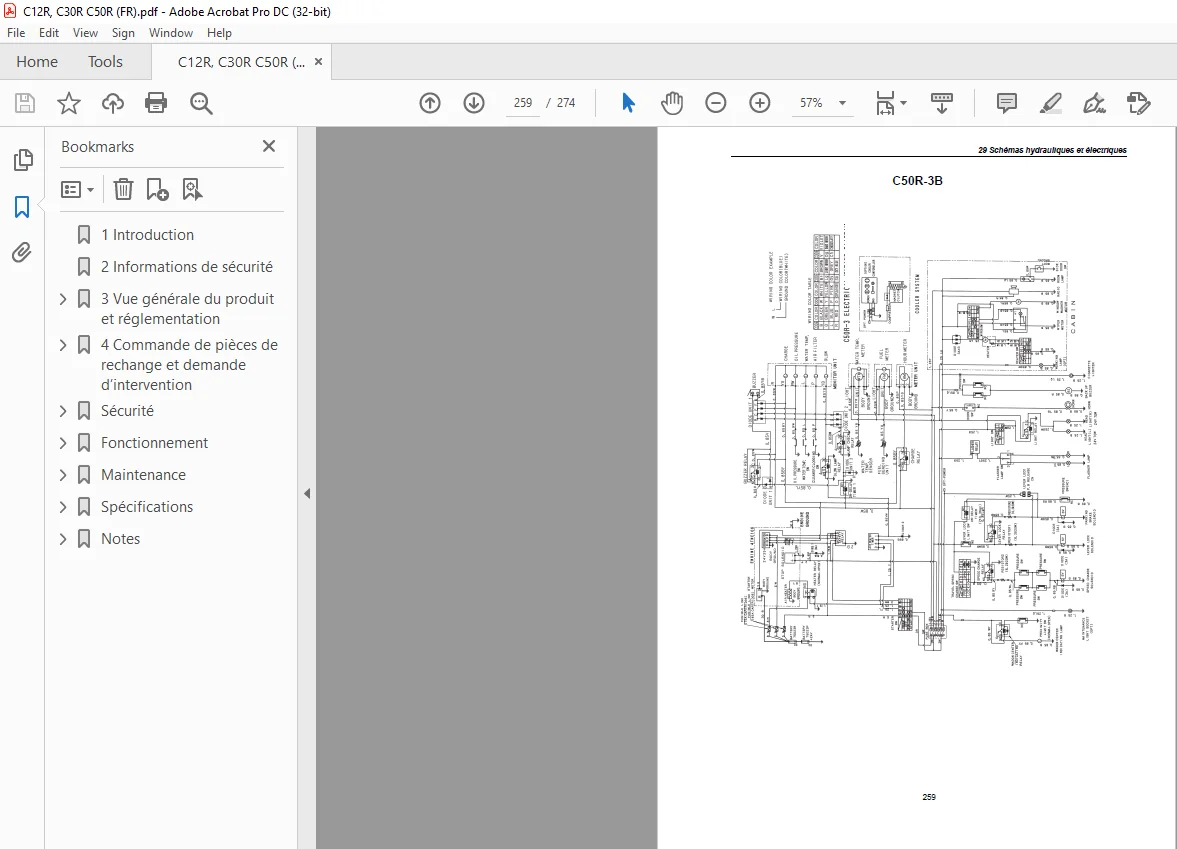Open the Edit menu

(49, 33)
